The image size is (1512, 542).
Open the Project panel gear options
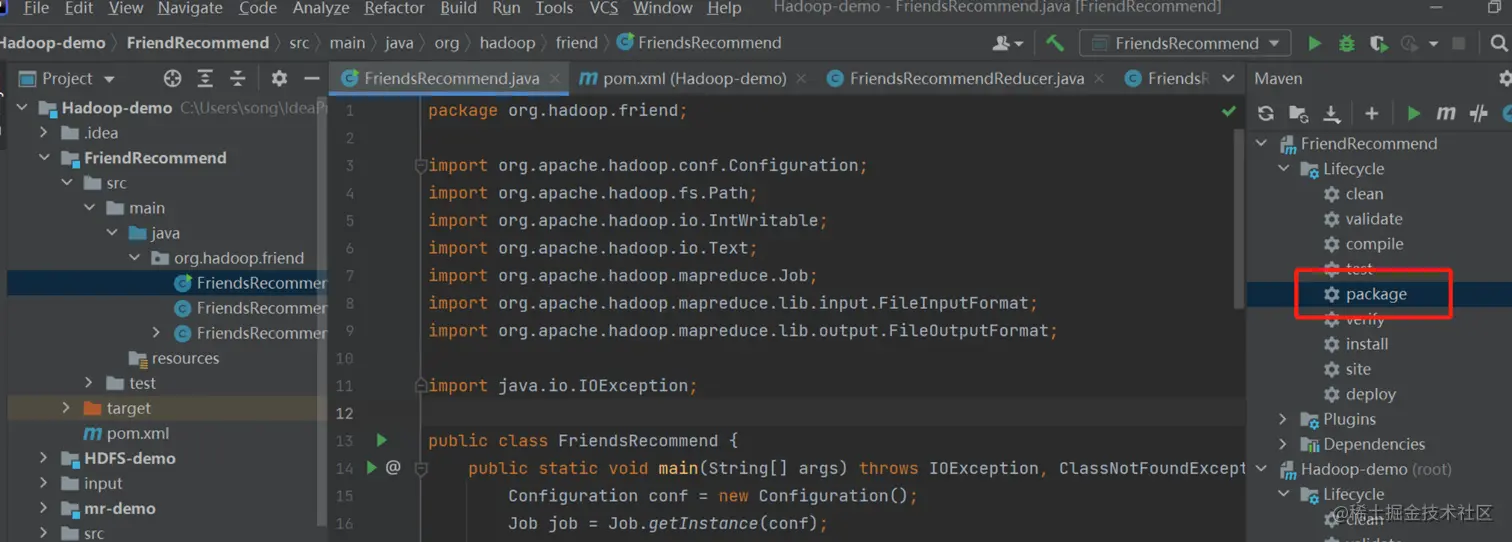click(279, 78)
